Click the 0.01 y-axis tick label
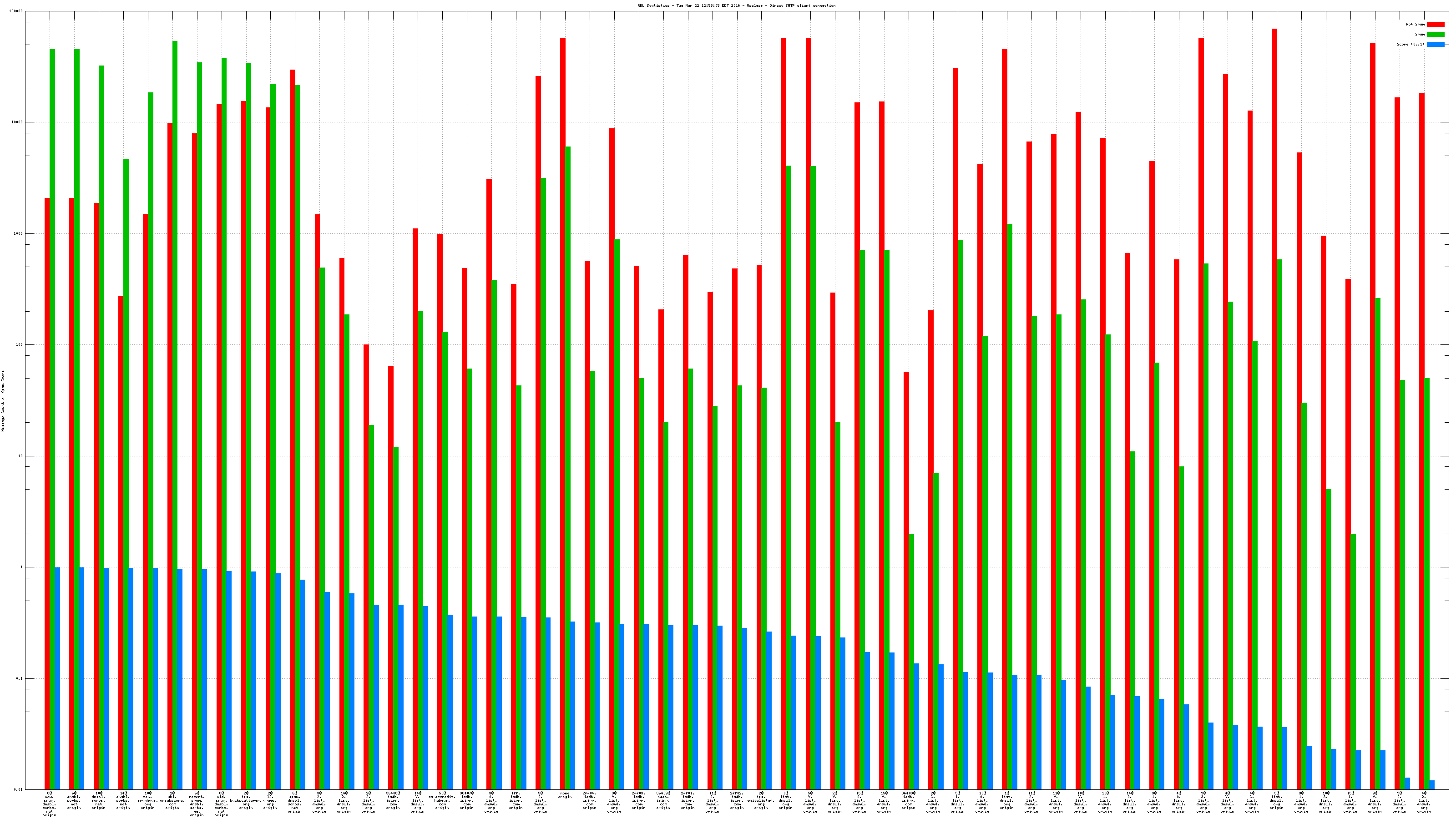 (x=18, y=789)
